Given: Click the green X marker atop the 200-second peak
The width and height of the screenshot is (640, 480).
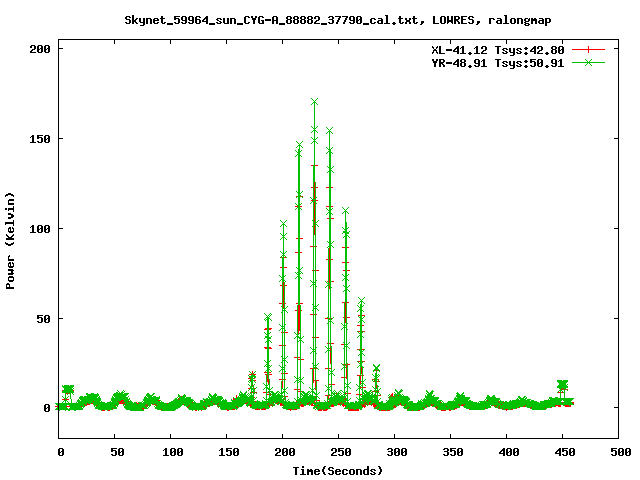Looking at the screenshot, I should pos(283,224).
